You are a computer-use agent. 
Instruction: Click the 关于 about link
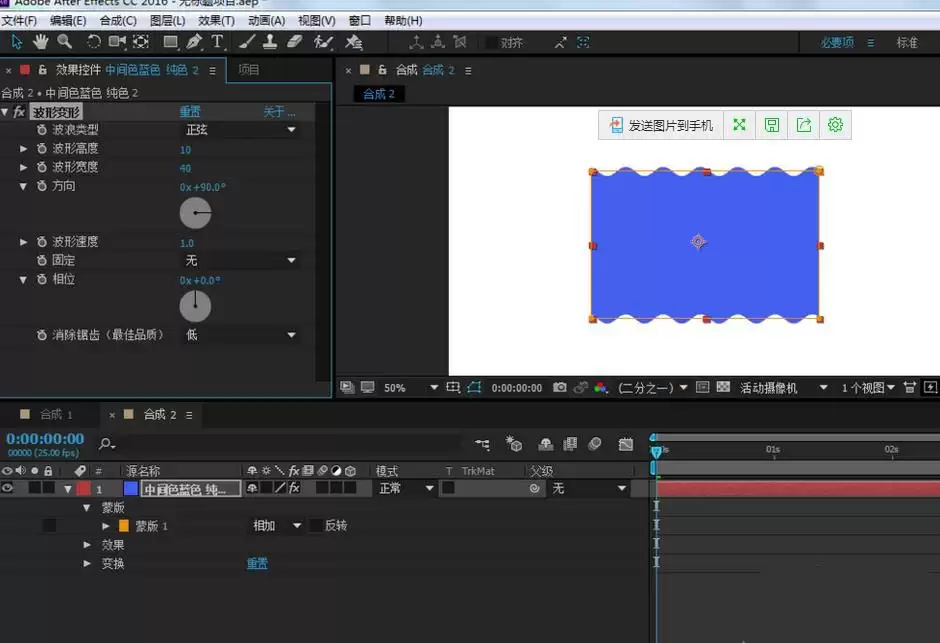point(279,112)
